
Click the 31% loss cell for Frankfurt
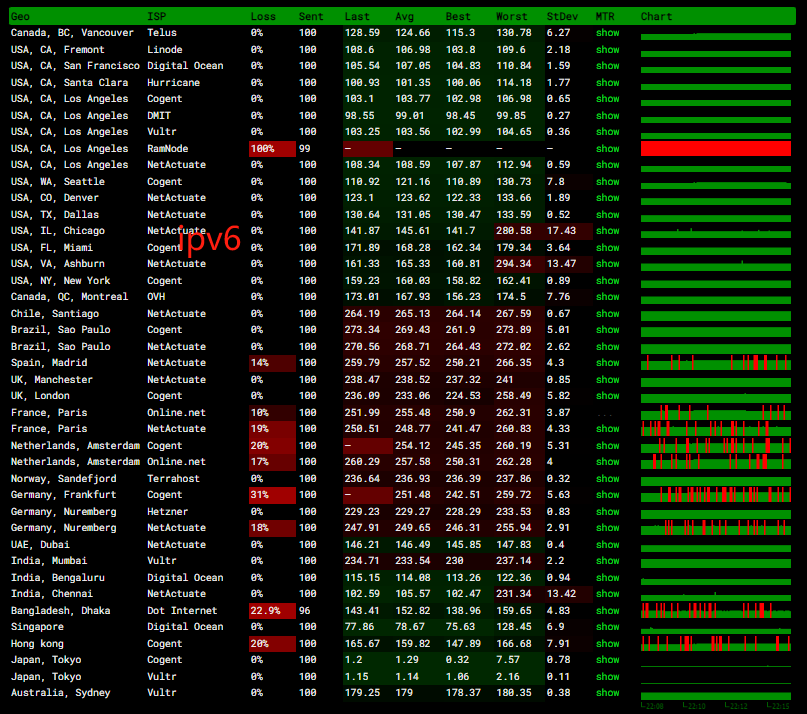point(272,495)
